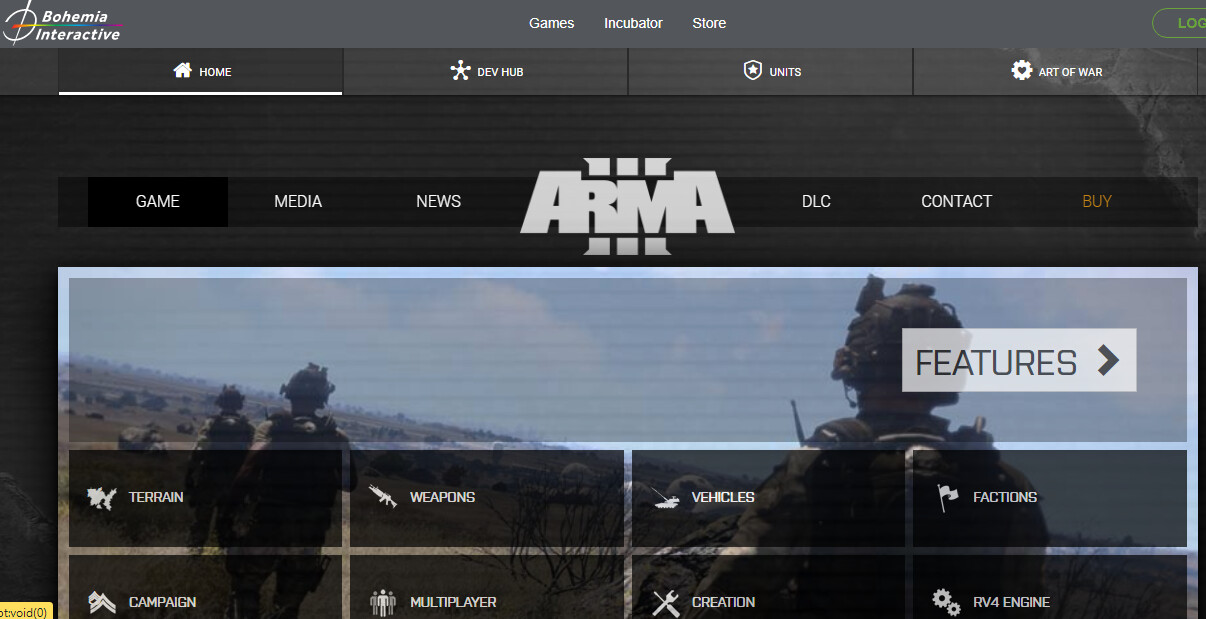Click the Weapons rifle icon

point(383,497)
